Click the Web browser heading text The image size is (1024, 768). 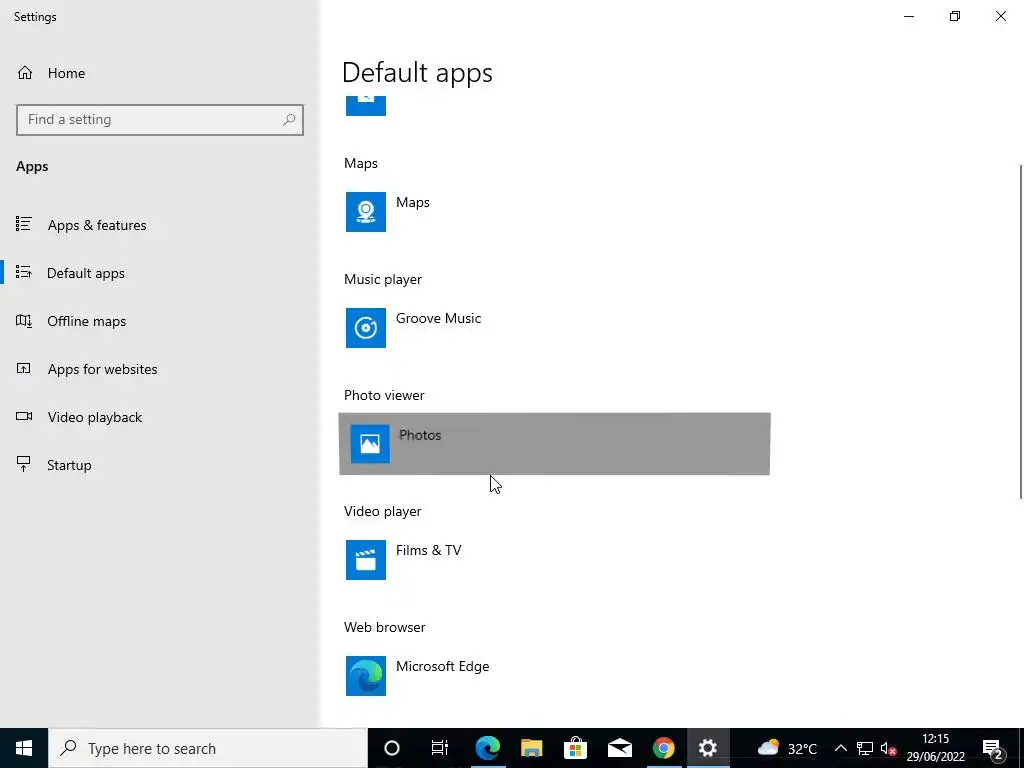[385, 628]
